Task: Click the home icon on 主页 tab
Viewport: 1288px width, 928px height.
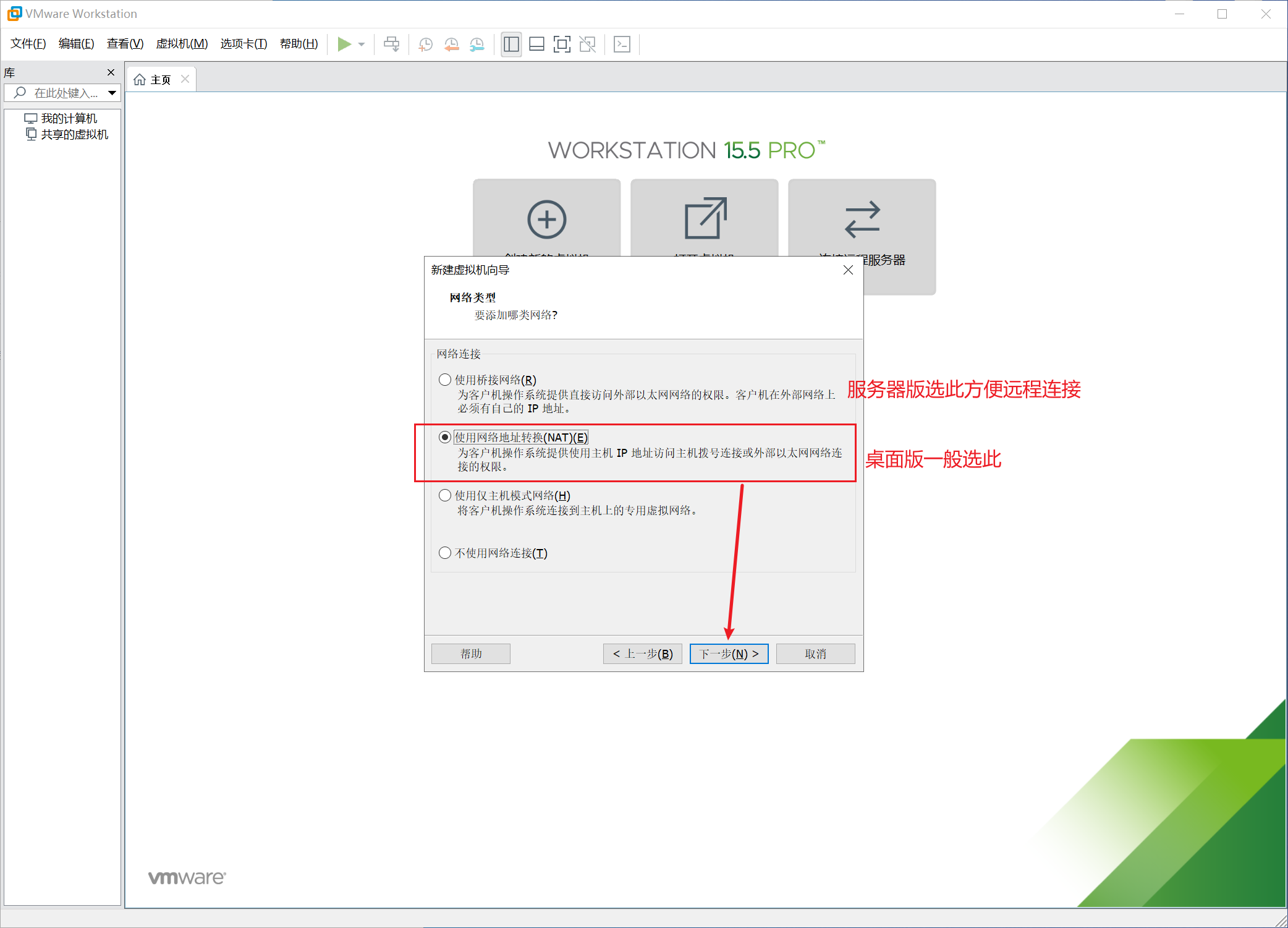Action: point(140,80)
